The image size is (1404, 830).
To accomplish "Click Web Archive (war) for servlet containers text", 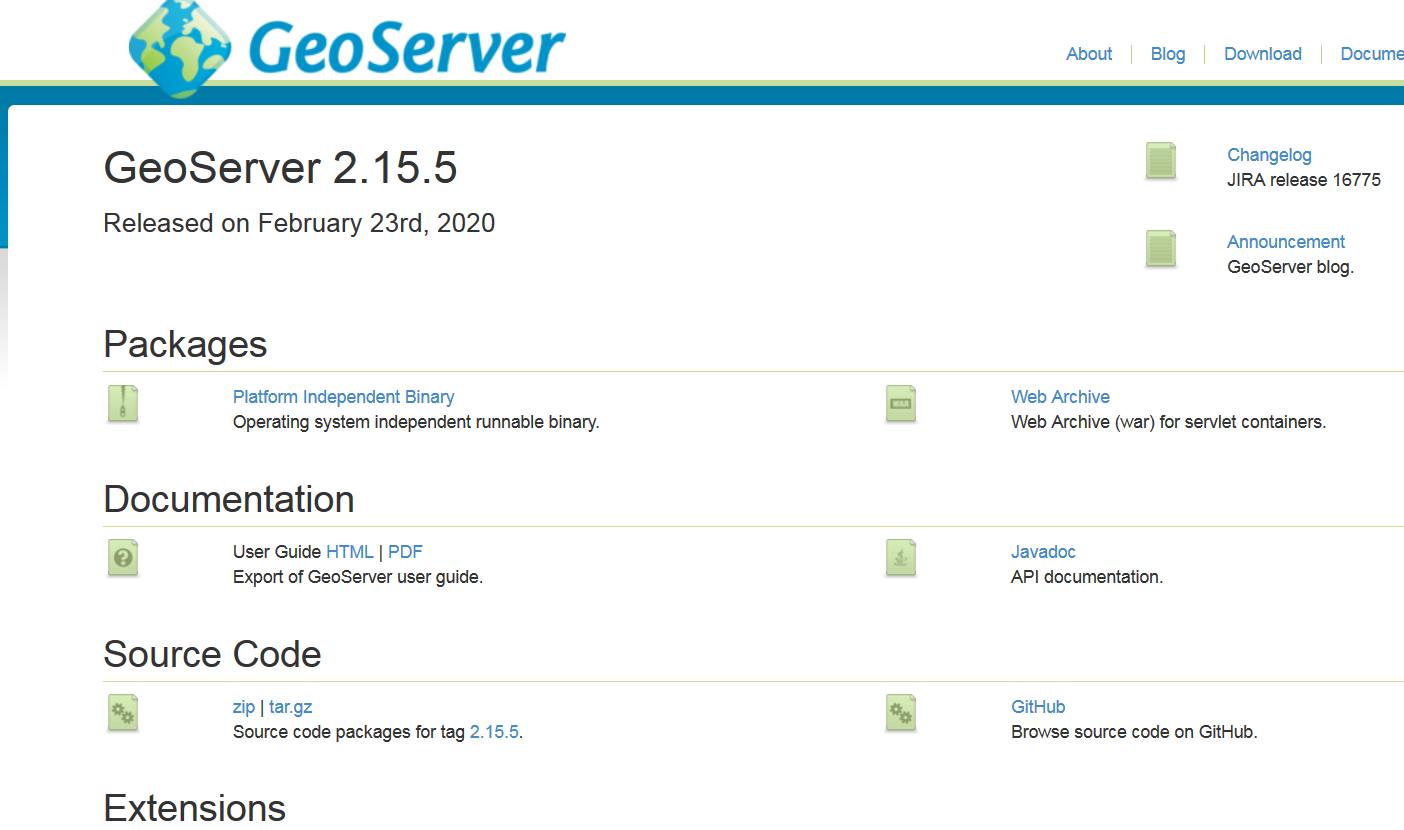I will (1168, 422).
